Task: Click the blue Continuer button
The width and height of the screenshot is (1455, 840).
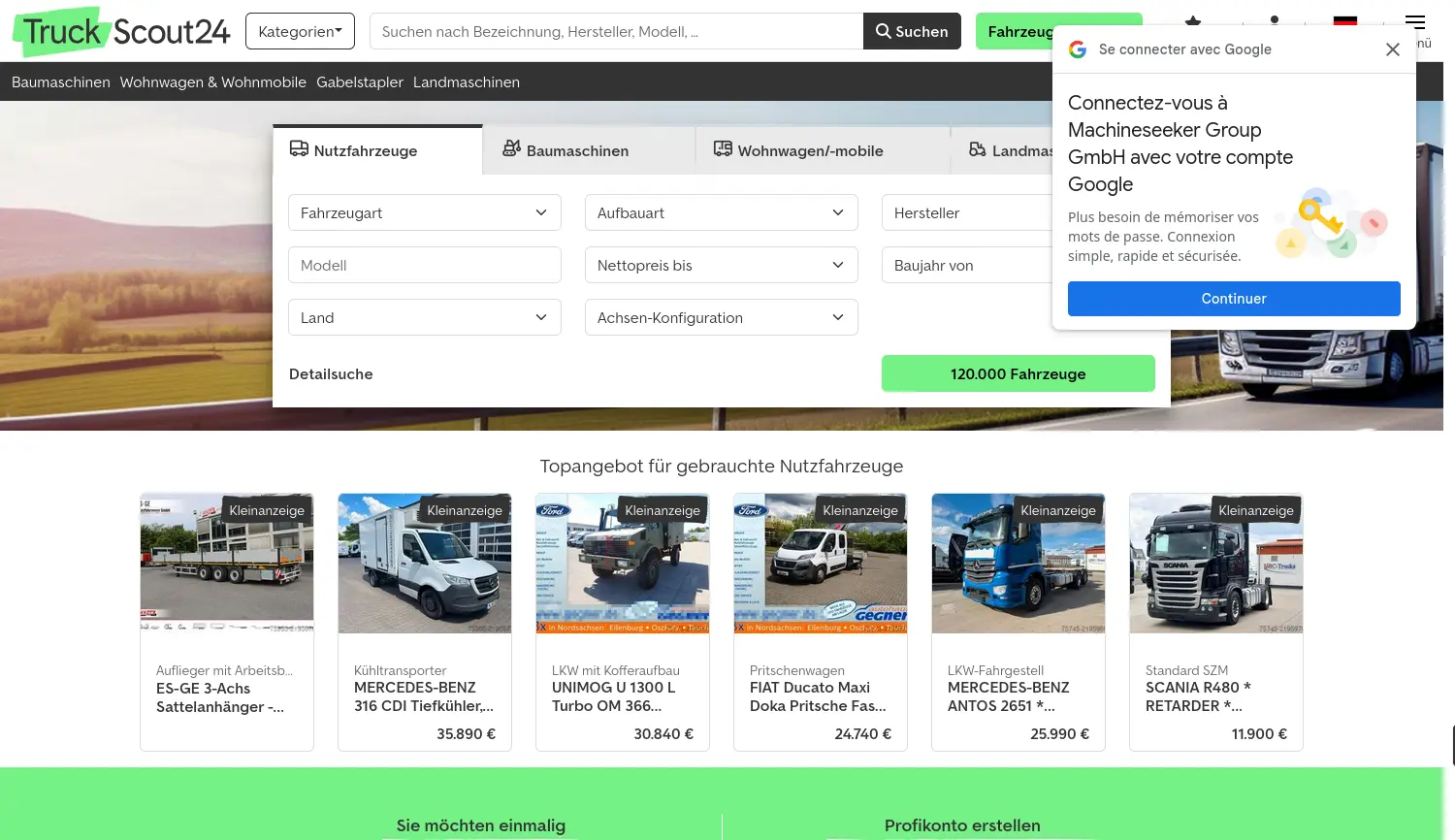Action: pos(1234,299)
